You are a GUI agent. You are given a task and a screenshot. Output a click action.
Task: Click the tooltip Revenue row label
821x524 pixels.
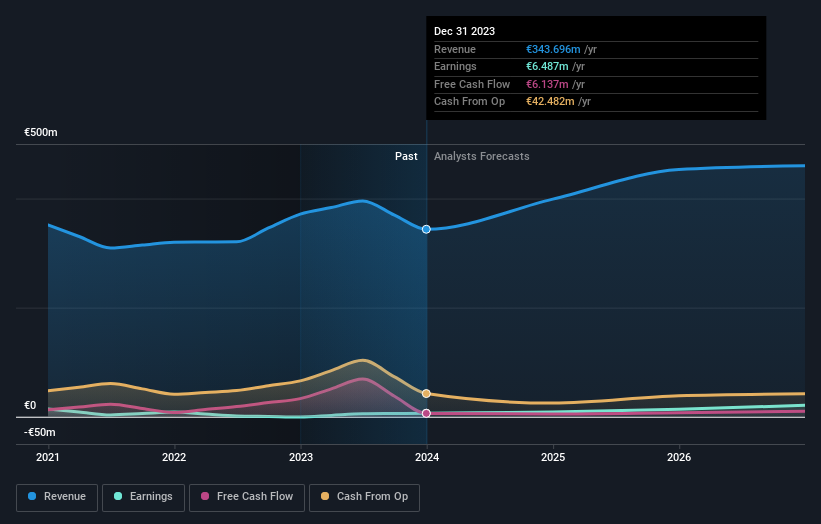(x=455, y=49)
